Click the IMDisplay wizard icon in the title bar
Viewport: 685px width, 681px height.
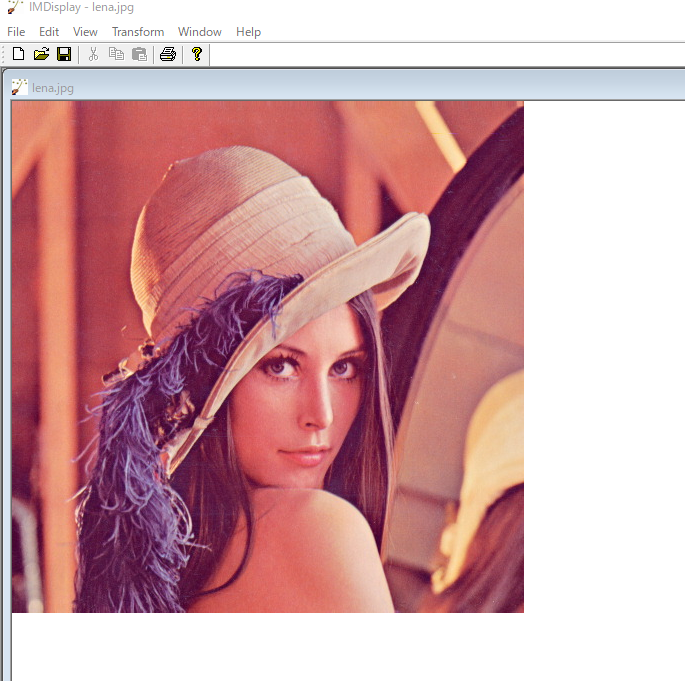[15, 7]
